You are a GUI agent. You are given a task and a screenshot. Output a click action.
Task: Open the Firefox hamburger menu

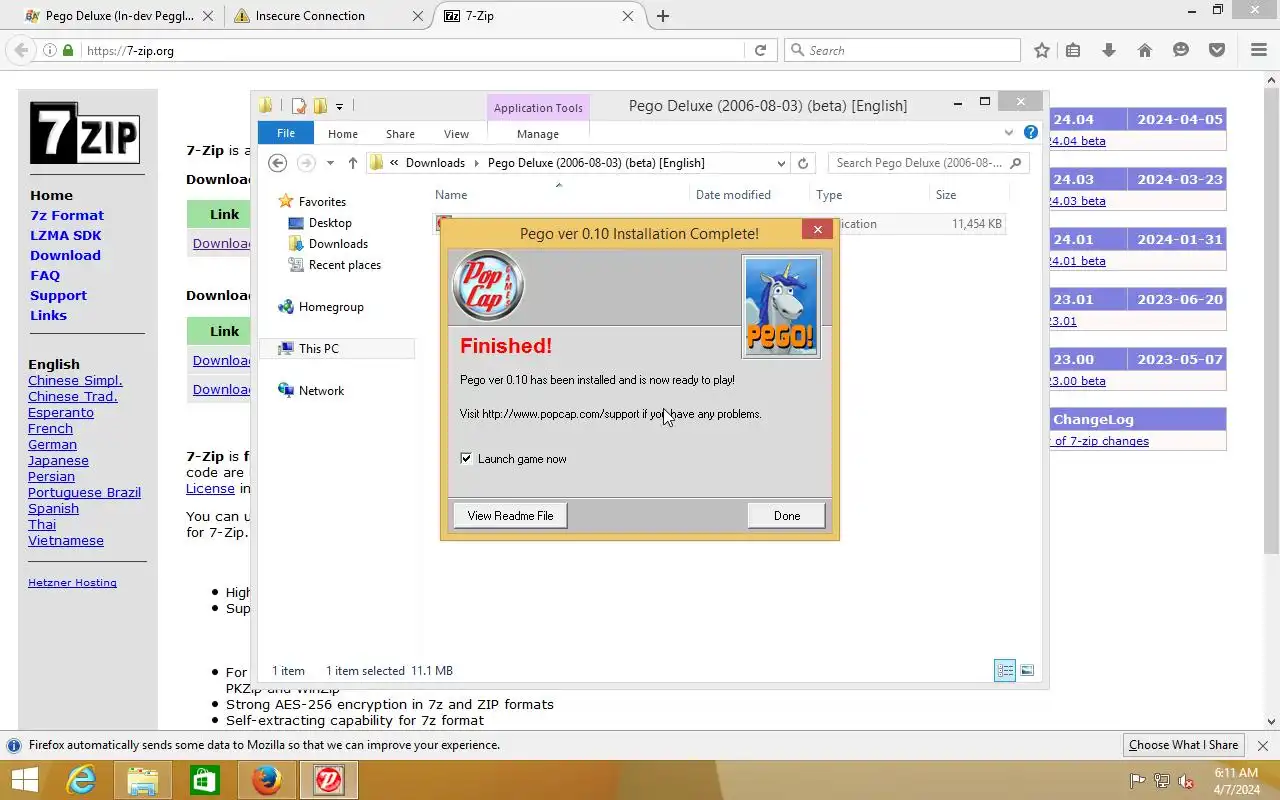(1259, 50)
